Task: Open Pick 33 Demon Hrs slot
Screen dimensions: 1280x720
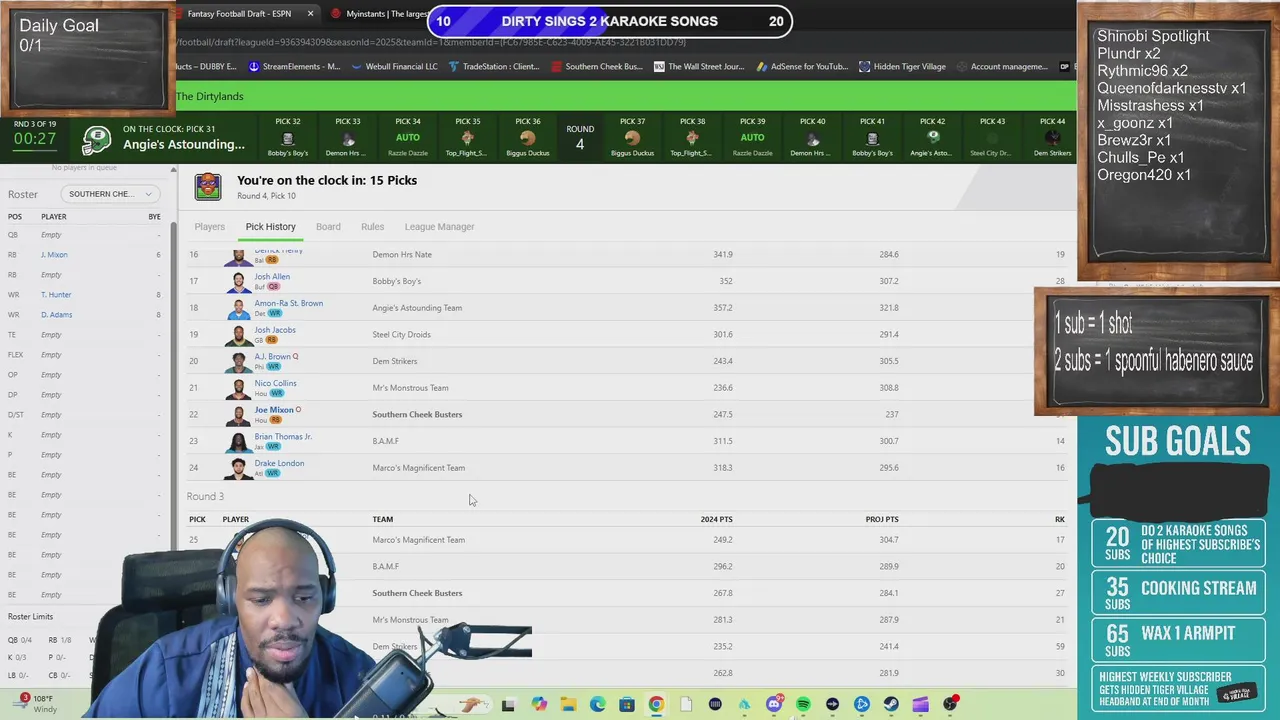Action: pyautogui.click(x=348, y=138)
